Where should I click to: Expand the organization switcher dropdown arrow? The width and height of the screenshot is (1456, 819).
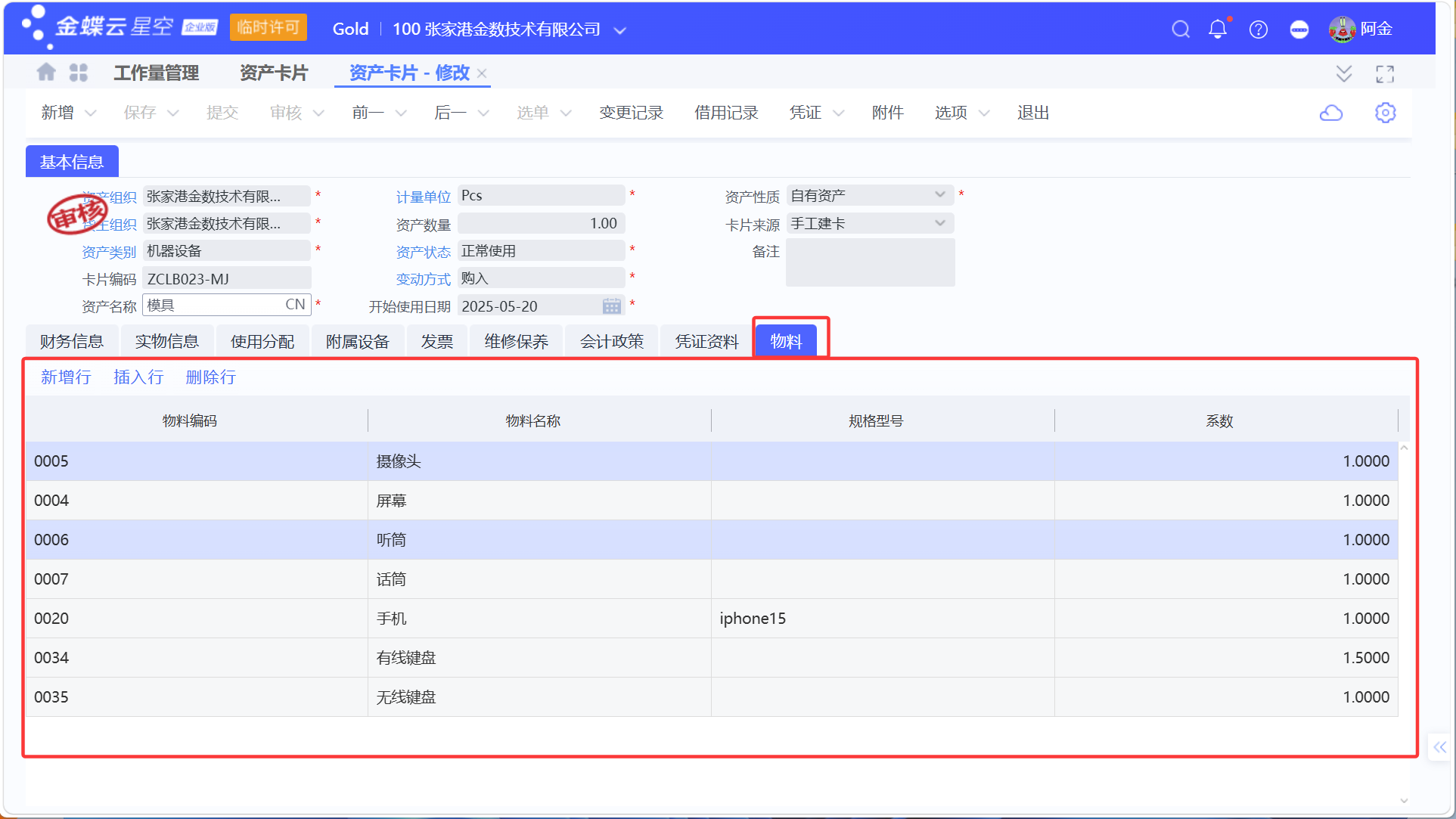pos(620,30)
